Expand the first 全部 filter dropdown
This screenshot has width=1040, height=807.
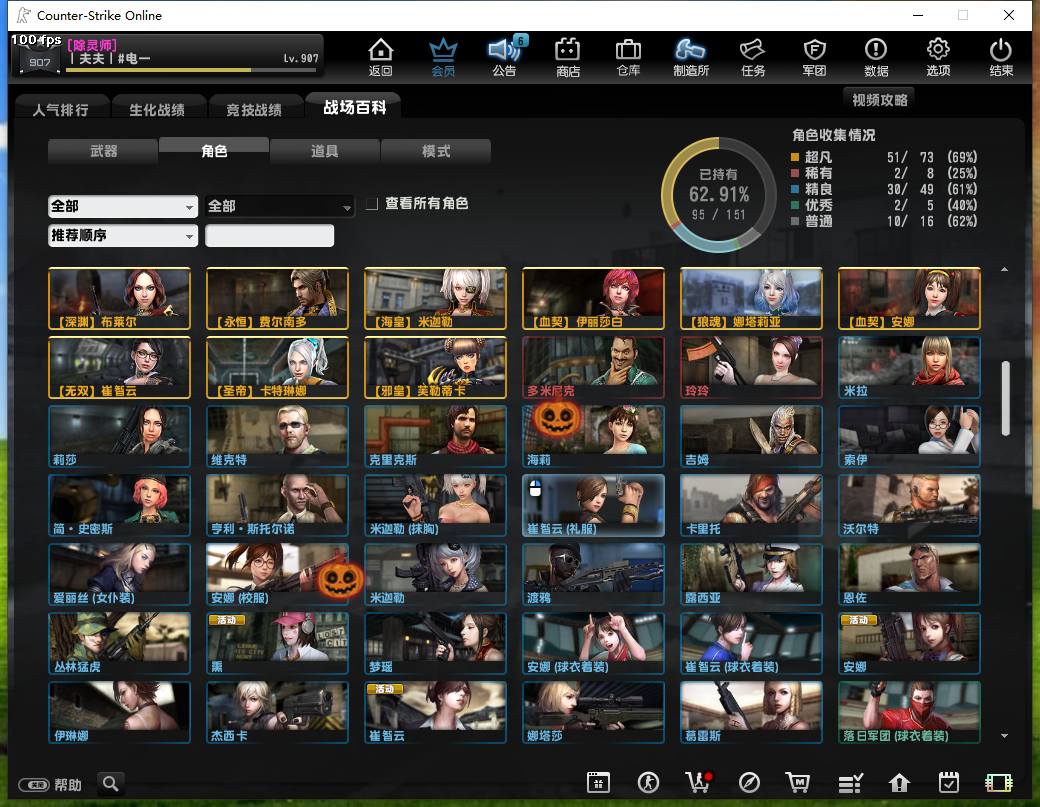tap(123, 206)
